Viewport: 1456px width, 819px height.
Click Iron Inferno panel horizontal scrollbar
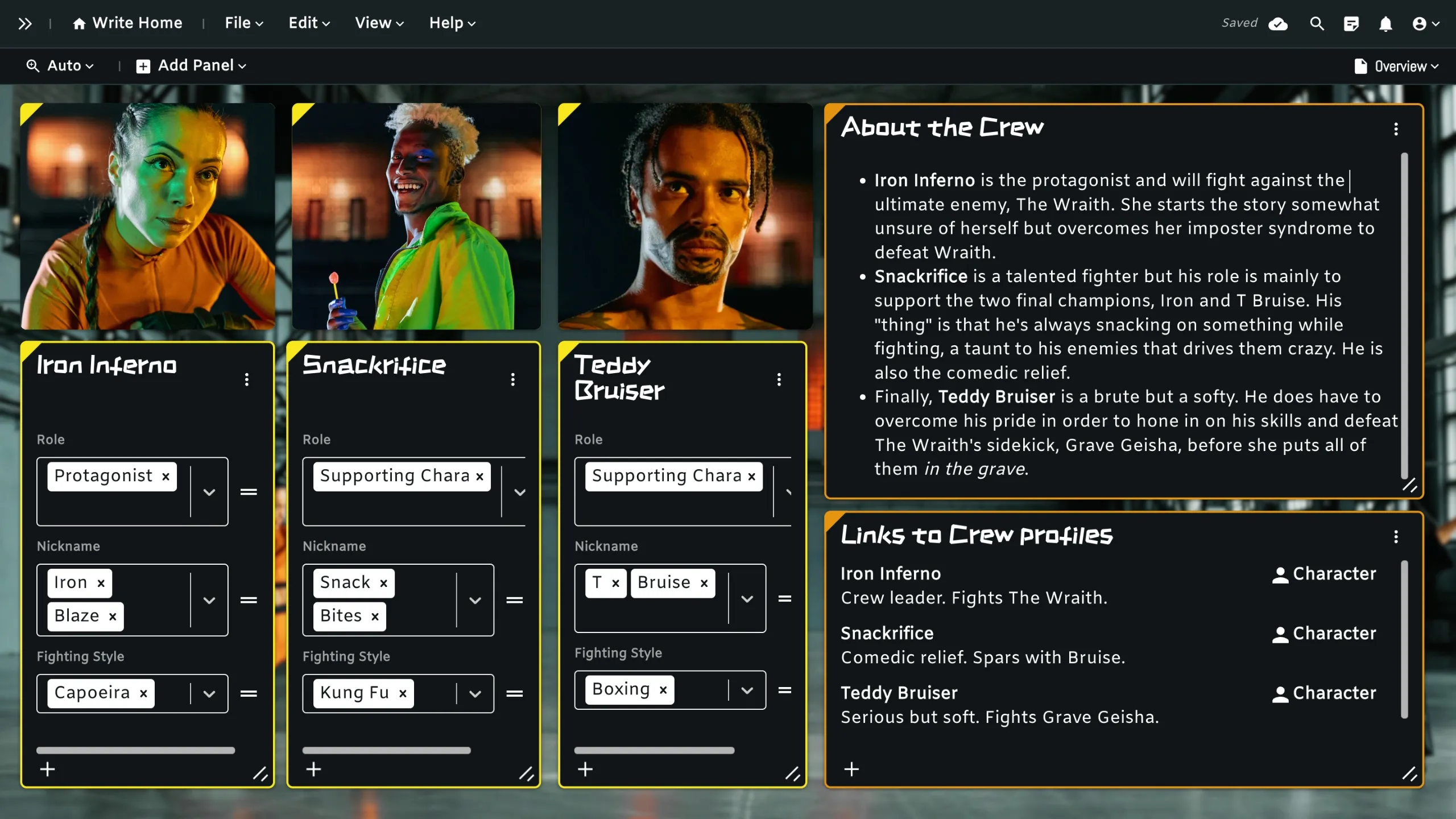click(x=135, y=750)
